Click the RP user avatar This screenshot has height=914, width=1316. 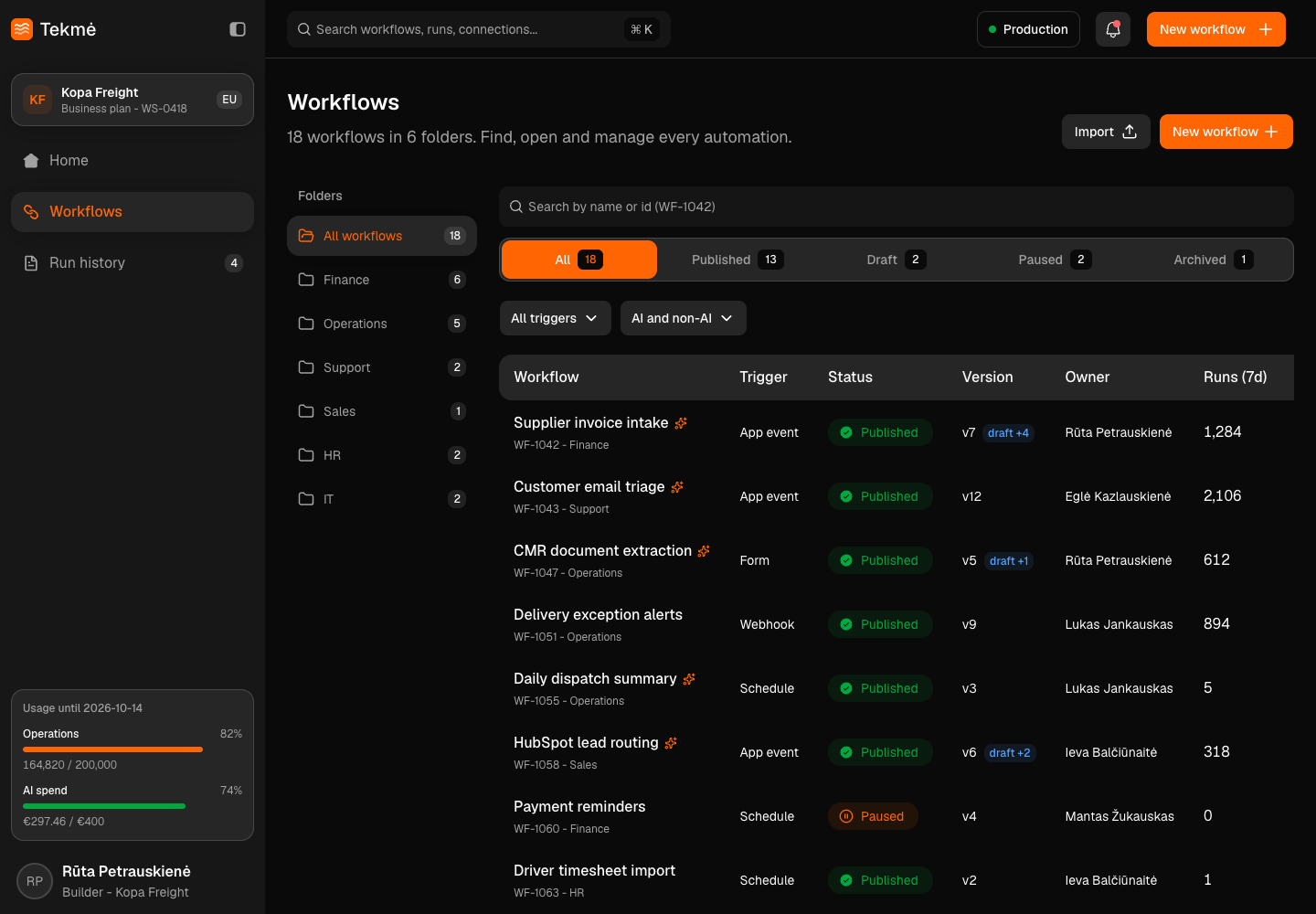point(35,881)
